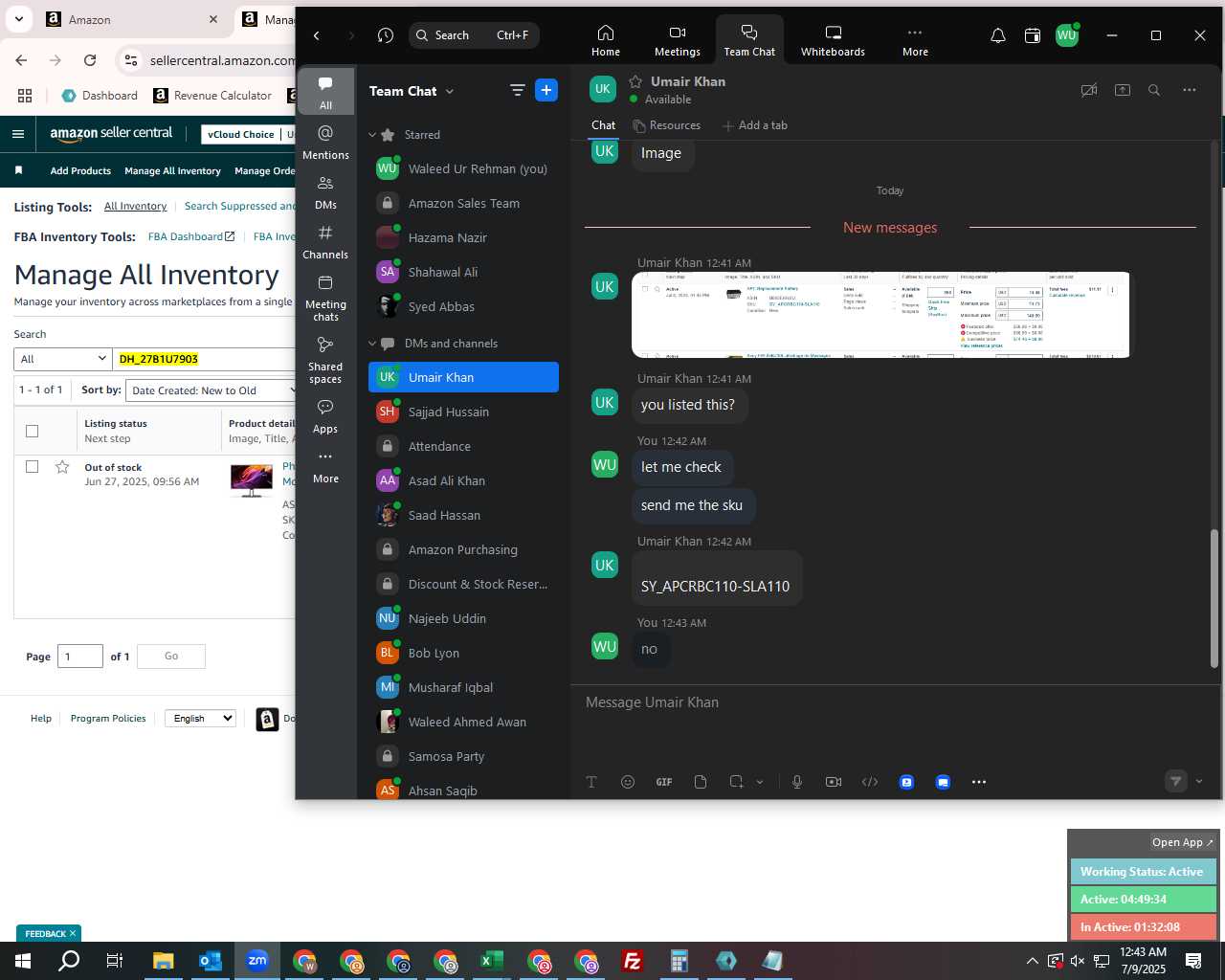Image resolution: width=1225 pixels, height=980 pixels.
Task: Open Excel from the Windows taskbar
Action: coord(492,961)
